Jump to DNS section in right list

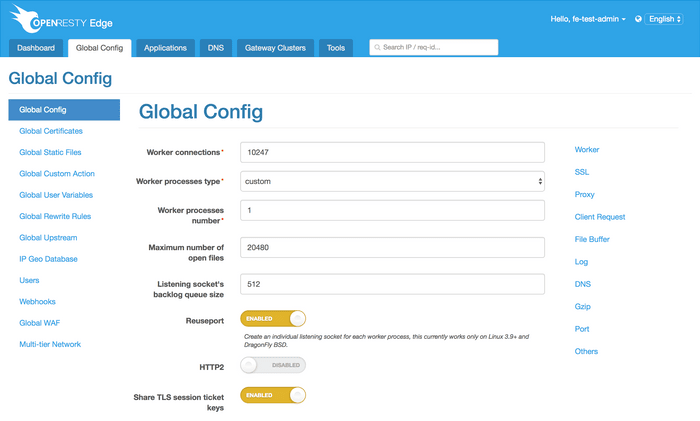click(x=583, y=284)
